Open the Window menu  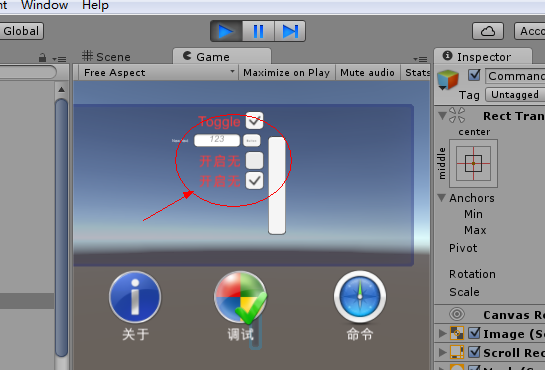click(x=44, y=5)
